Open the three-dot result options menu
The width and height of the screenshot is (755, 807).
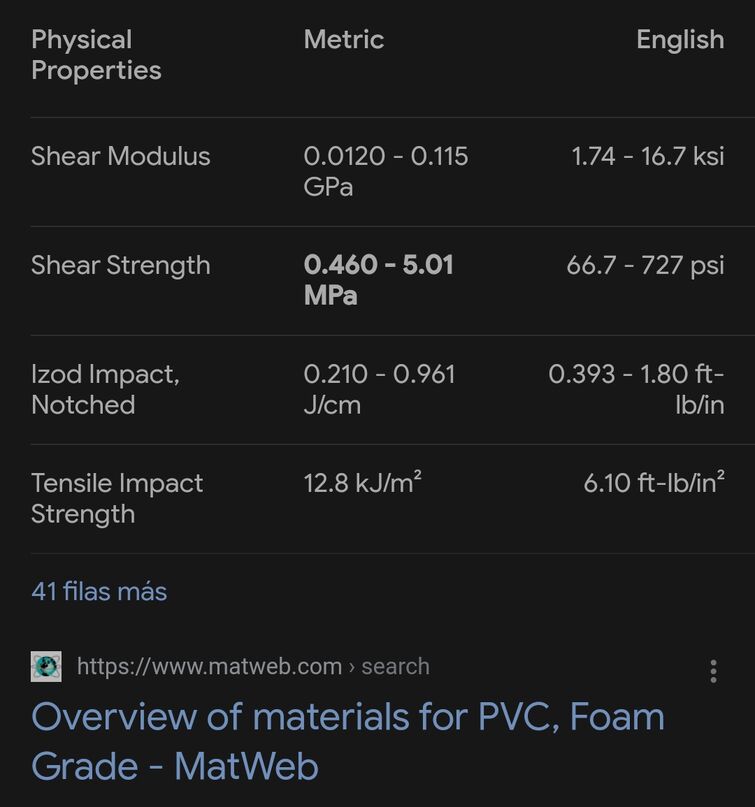coord(713,671)
